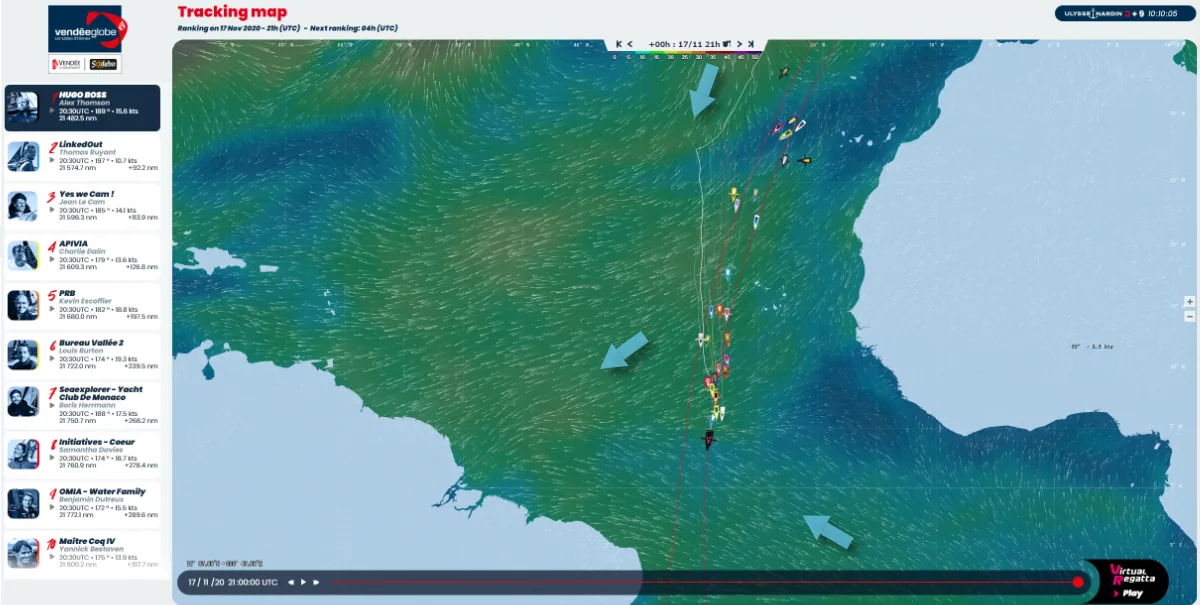Viewport: 1200px width, 605px height.
Task: Click the HUGO BOSS card play triangle
Action: 52,110
